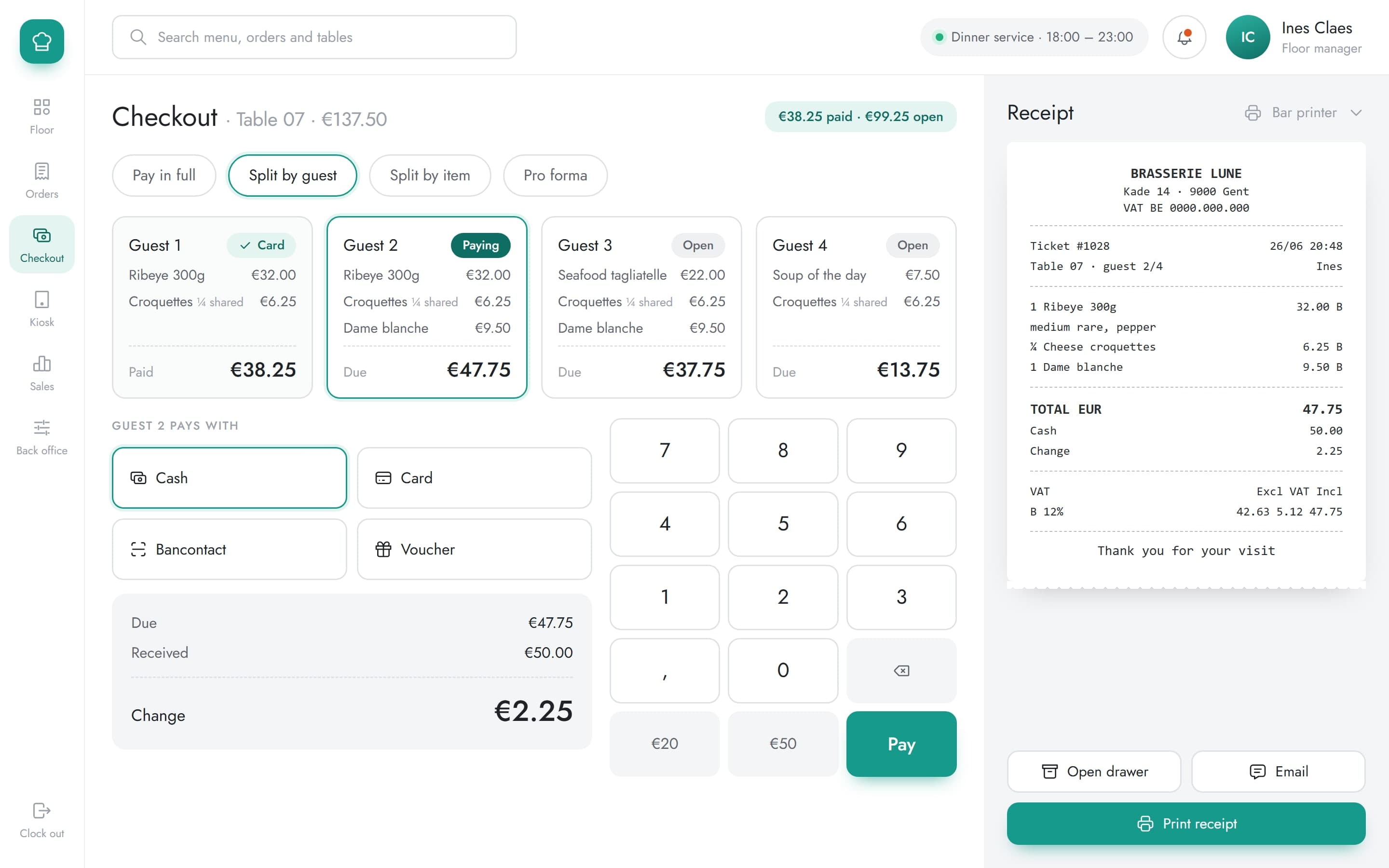This screenshot has width=1389, height=868.
Task: Click the green Pay button
Action: coord(901,744)
